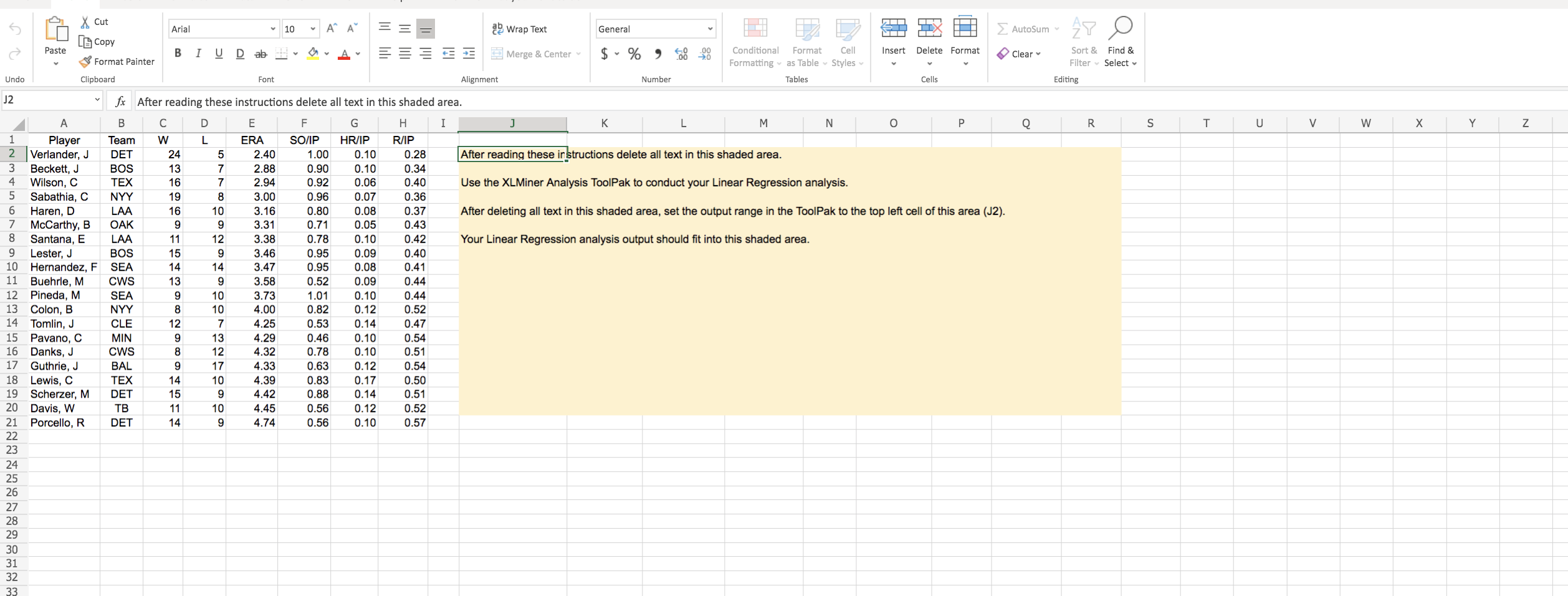The width and height of the screenshot is (1568, 596).
Task: Copy the selected cell
Action: point(97,42)
